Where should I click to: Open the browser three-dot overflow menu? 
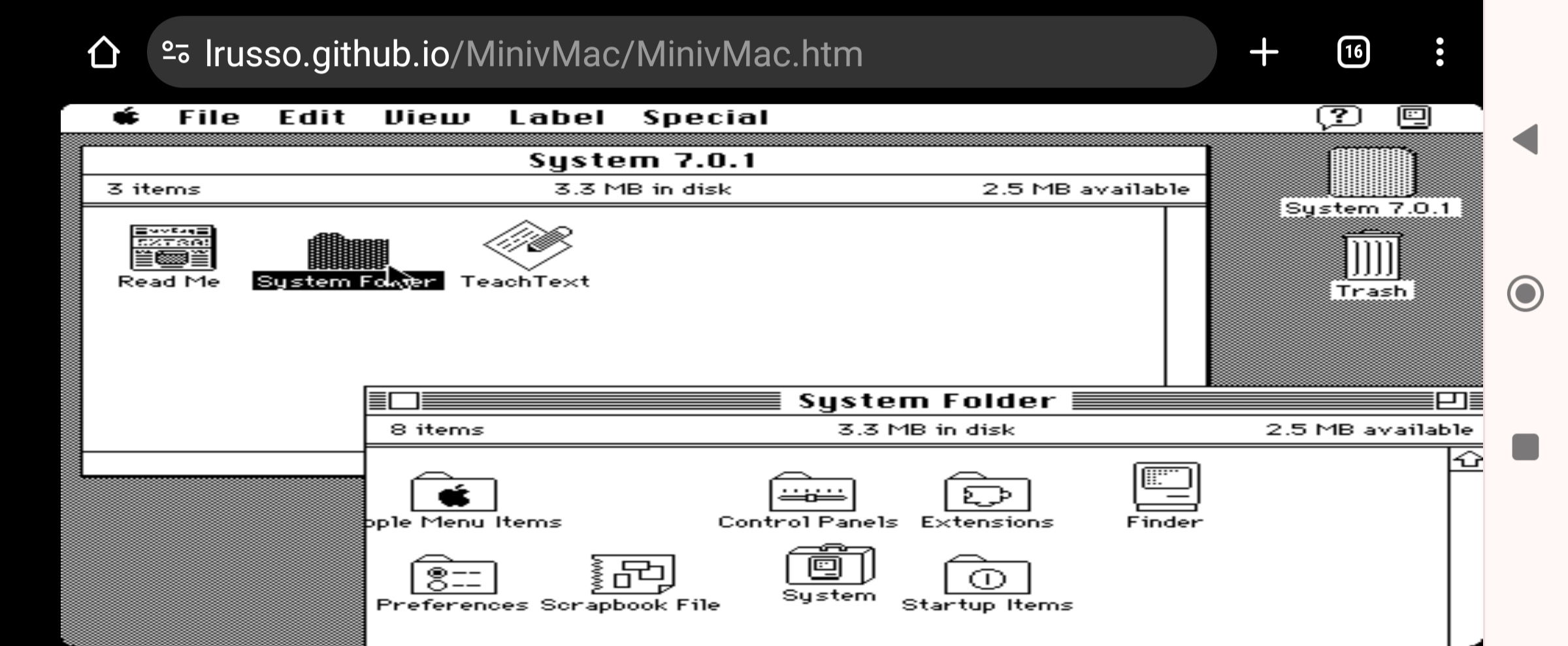coord(1440,52)
